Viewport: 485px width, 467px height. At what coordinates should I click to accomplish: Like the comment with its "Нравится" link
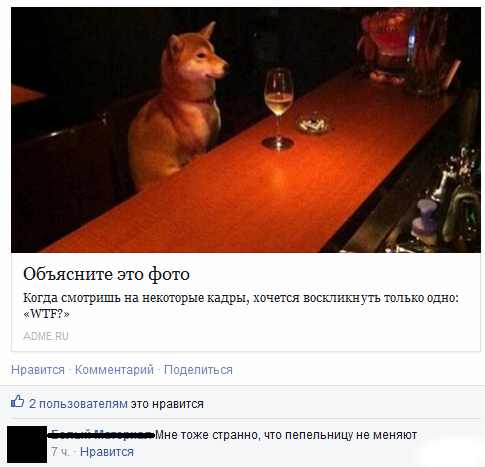coord(107,452)
